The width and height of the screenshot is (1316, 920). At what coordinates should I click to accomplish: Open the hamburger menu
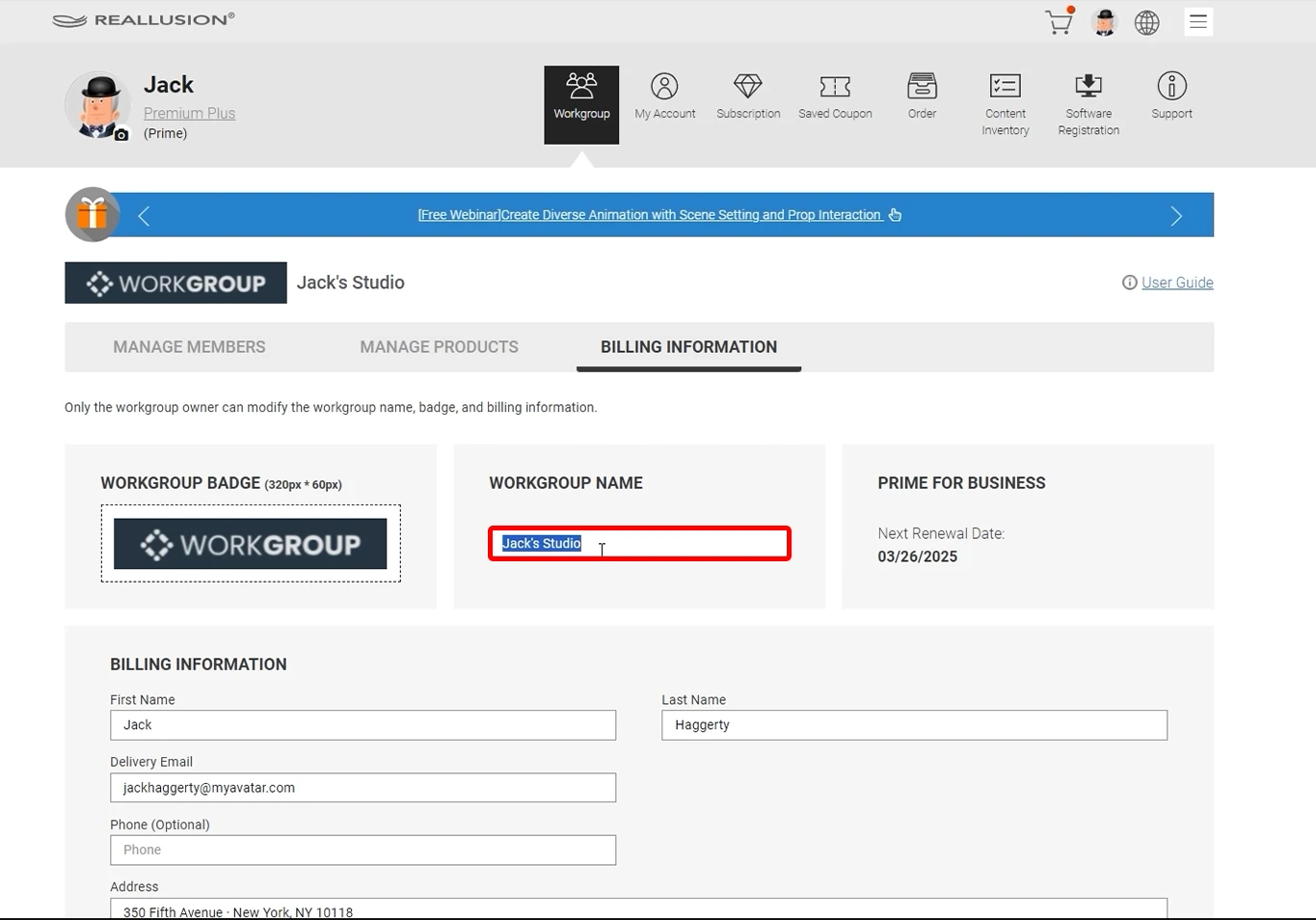[1197, 22]
